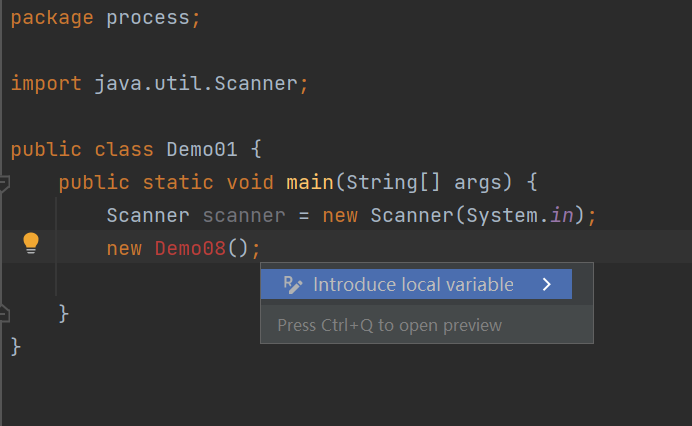Collapse main method with the top fold marker
This screenshot has height=426, width=692.
coord(4,183)
